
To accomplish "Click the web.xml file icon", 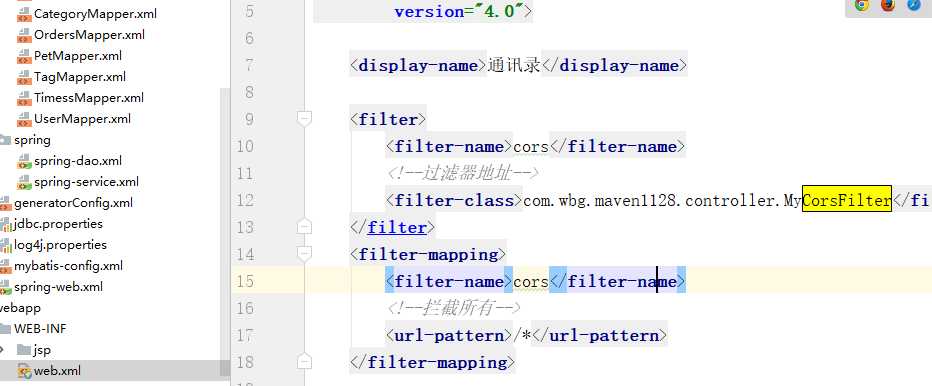I will [24, 371].
